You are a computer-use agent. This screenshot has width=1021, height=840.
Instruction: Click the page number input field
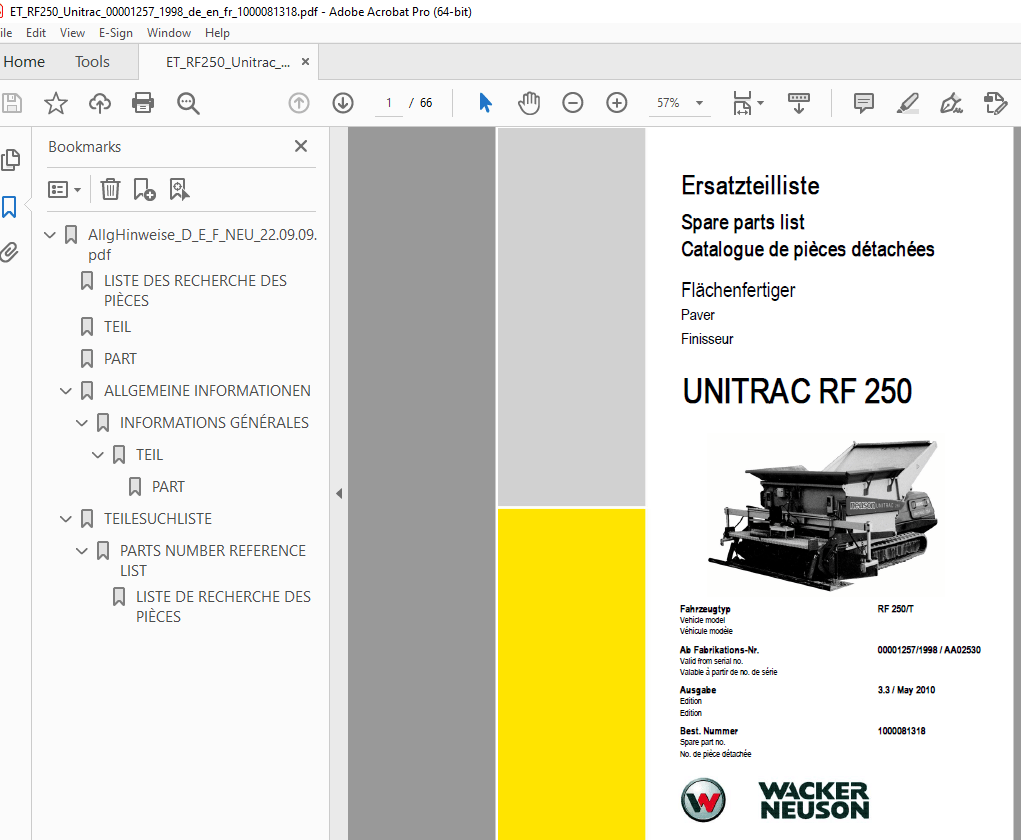(388, 102)
